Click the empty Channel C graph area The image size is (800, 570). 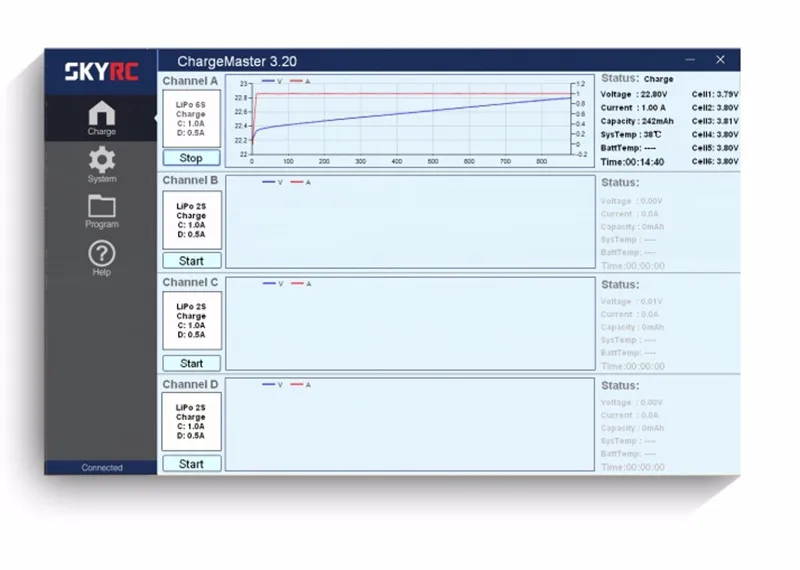pos(410,324)
